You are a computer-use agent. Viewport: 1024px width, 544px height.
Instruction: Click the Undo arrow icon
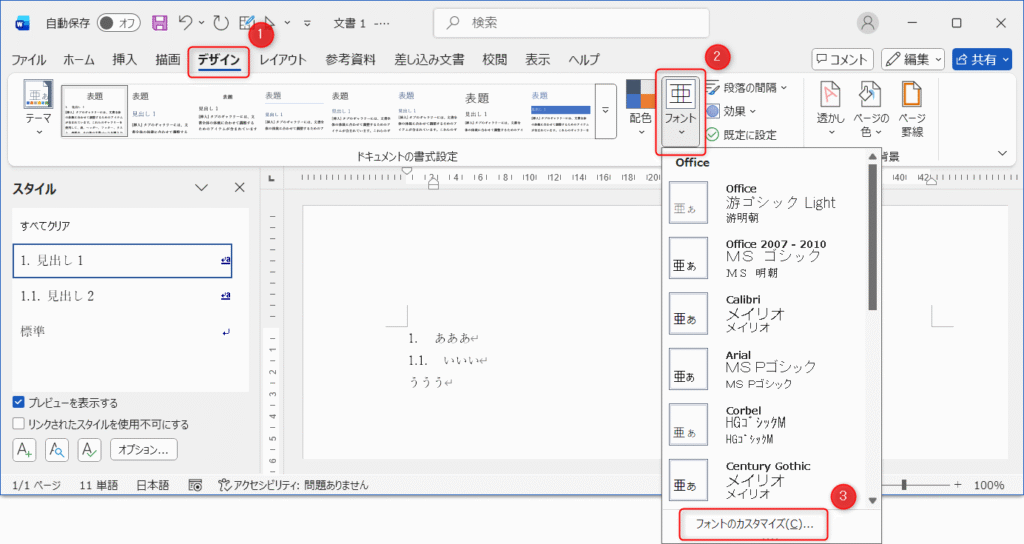coord(186,22)
